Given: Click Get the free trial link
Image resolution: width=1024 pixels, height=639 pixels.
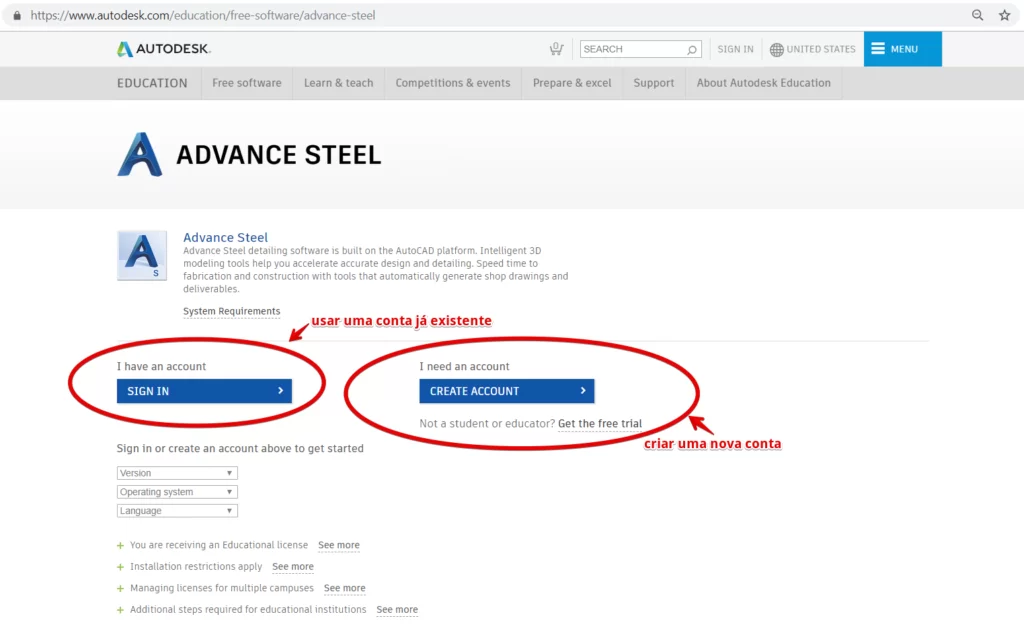Looking at the screenshot, I should [600, 424].
